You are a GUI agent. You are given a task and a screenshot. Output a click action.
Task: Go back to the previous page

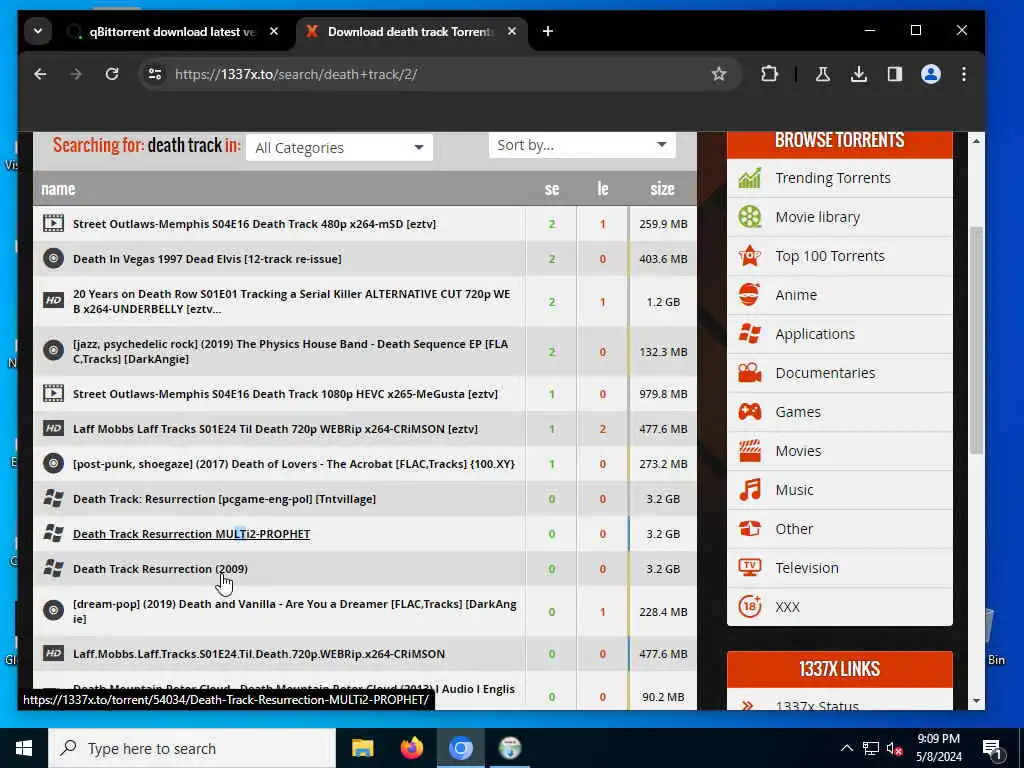coord(40,74)
